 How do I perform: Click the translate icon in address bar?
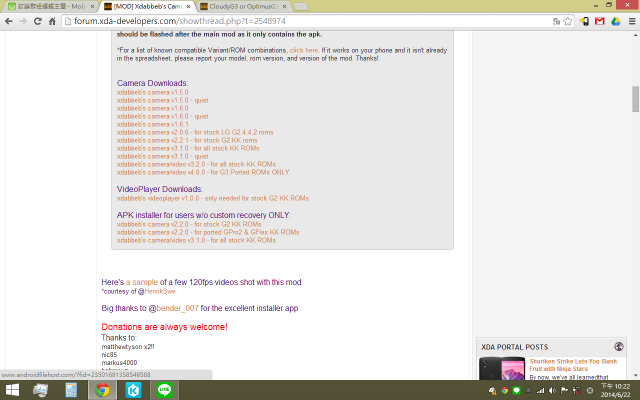pos(556,21)
